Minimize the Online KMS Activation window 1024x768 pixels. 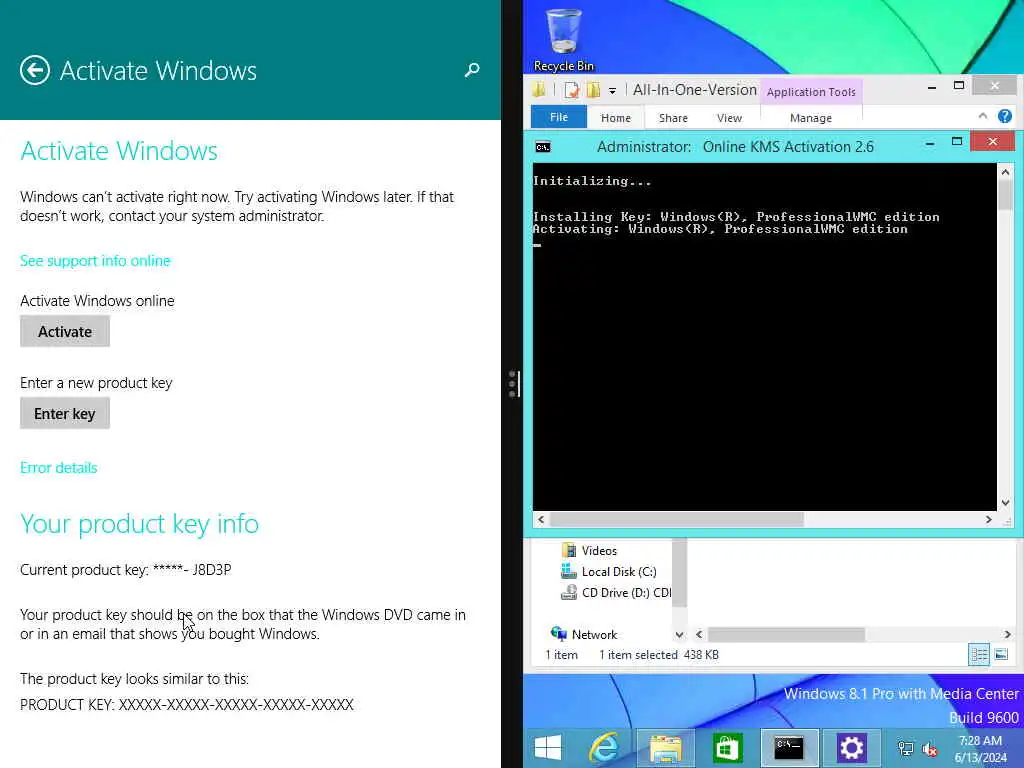click(930, 143)
